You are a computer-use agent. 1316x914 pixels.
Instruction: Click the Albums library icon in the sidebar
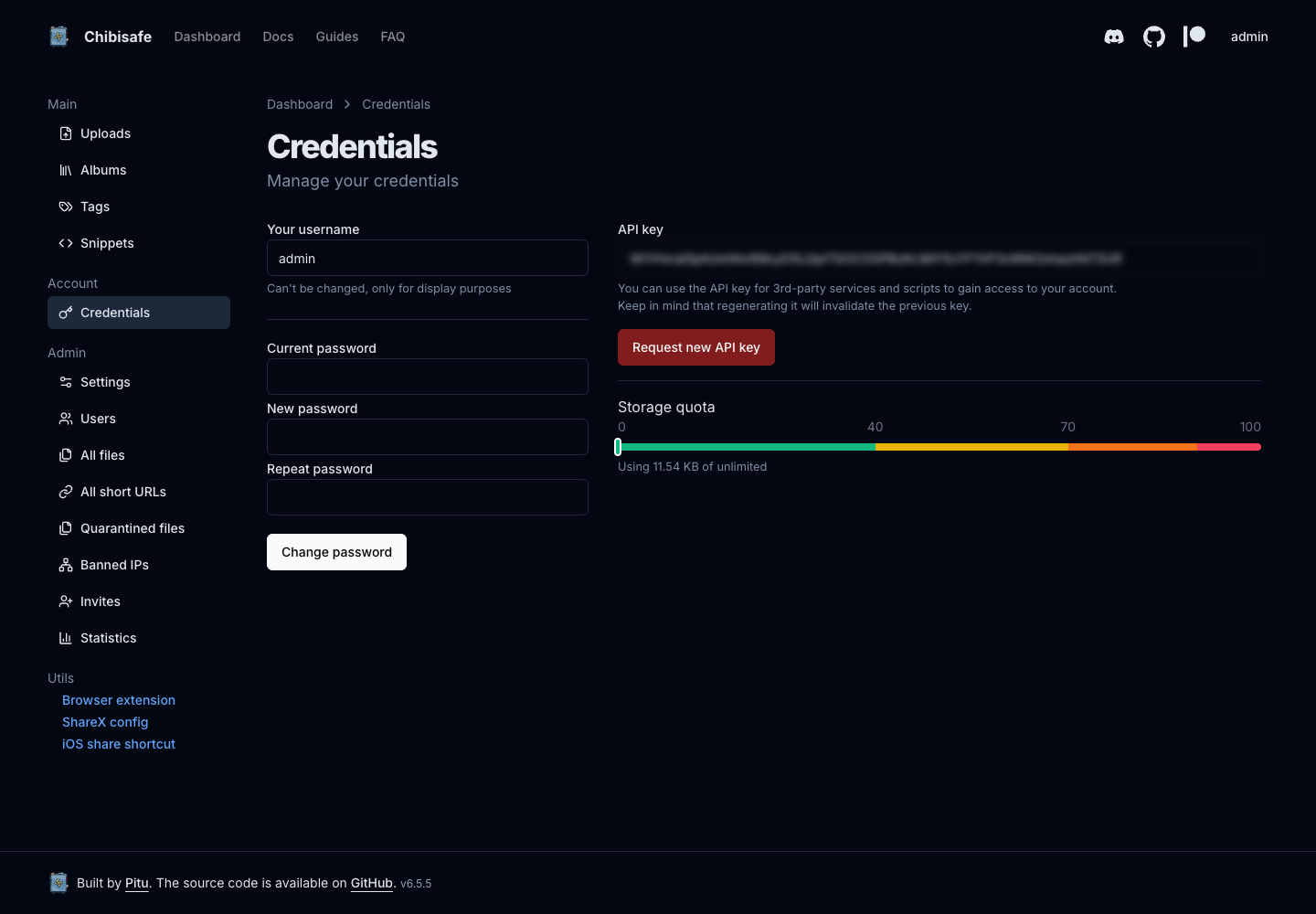click(66, 170)
